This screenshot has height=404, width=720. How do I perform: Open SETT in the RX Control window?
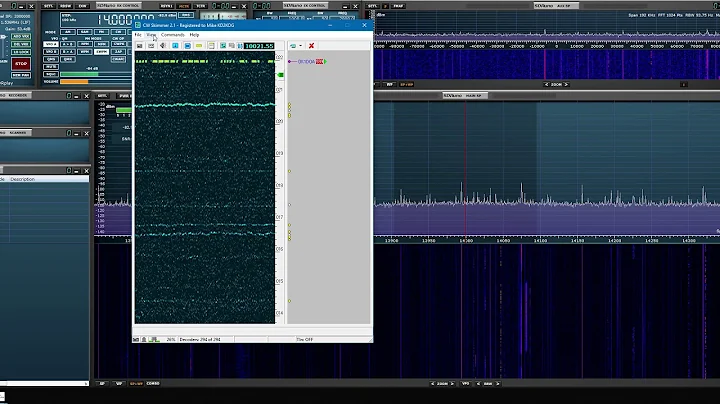[48, 6]
